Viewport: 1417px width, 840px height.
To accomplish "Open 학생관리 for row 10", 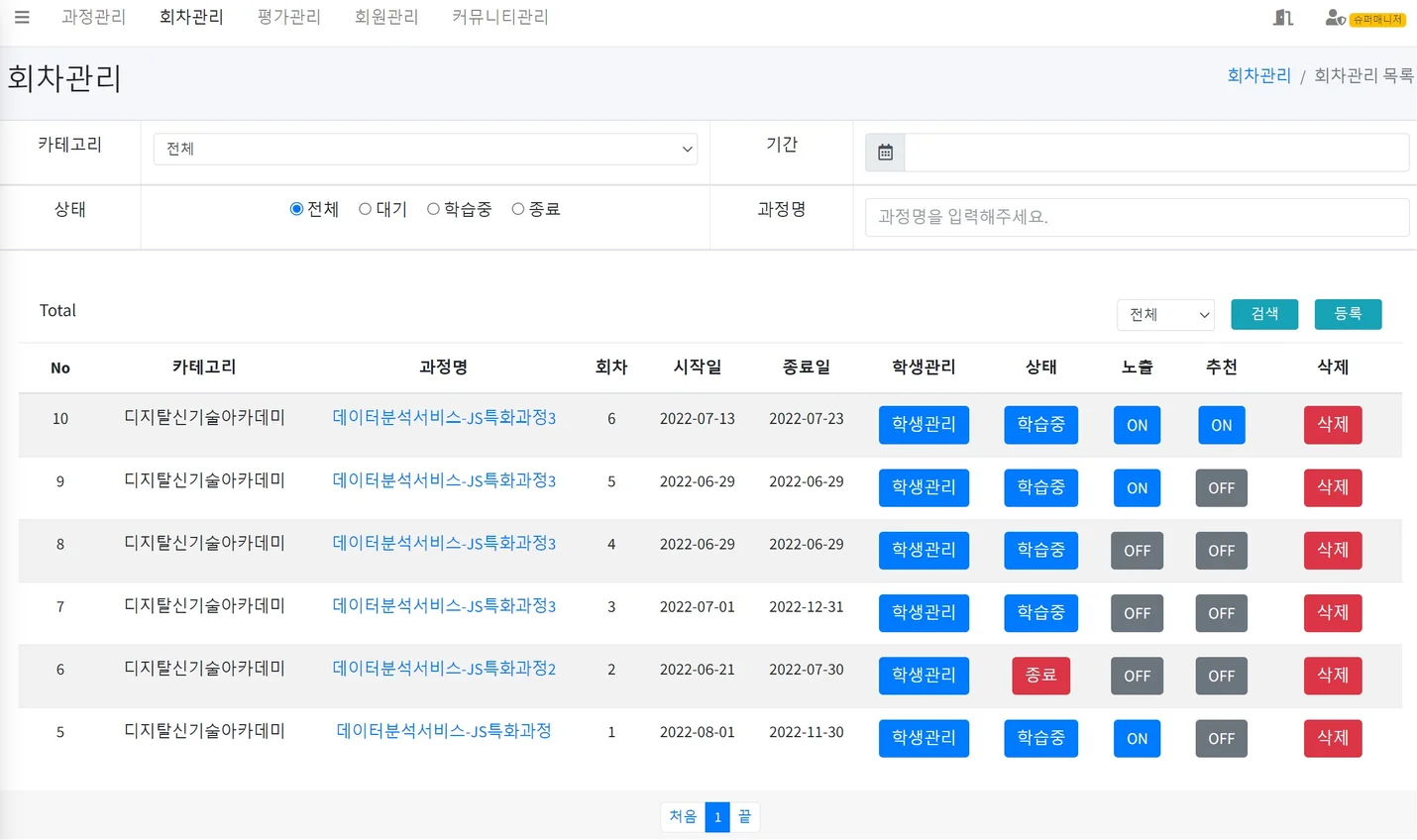I will point(924,425).
